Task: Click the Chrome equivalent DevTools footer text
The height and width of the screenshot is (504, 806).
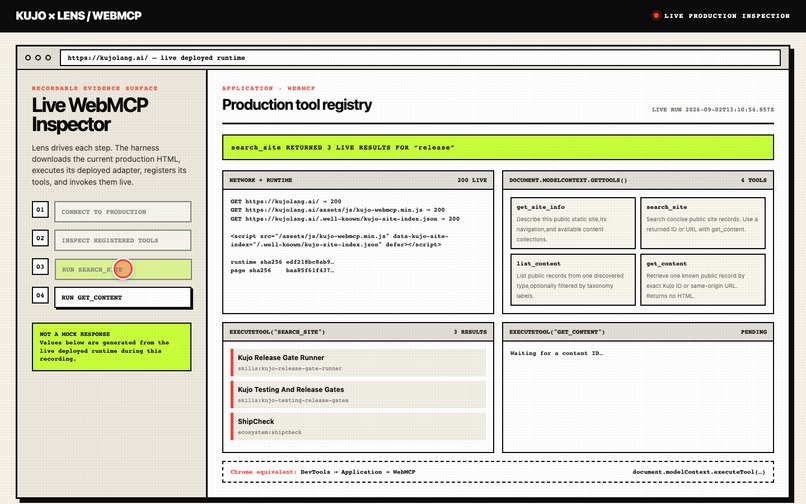Action: pyautogui.click(x=323, y=472)
